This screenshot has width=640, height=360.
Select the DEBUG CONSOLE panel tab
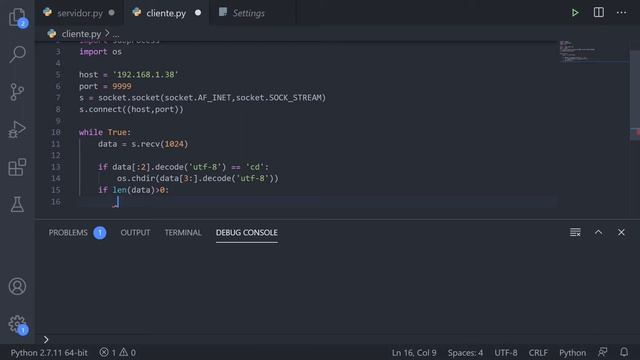click(247, 233)
